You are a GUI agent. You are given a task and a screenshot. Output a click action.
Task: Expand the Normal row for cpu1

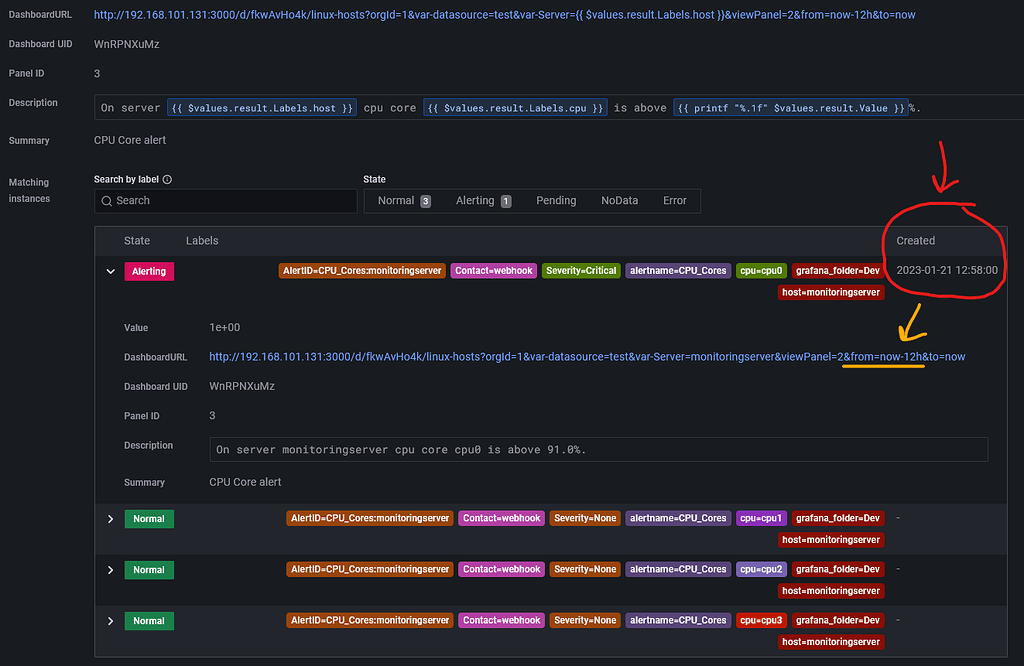pyautogui.click(x=110, y=518)
